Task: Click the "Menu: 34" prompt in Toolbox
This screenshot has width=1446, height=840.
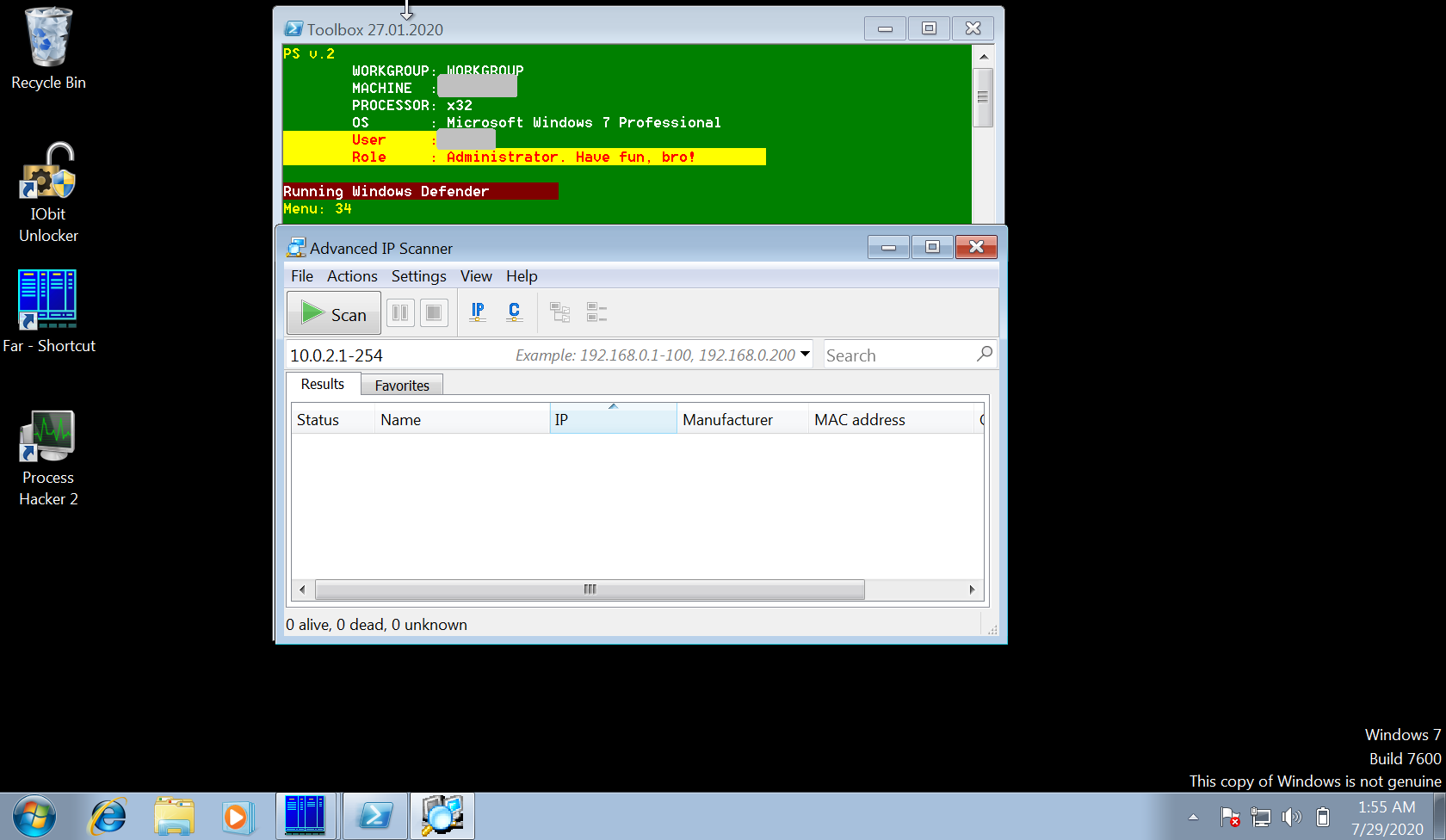Action: click(x=318, y=208)
